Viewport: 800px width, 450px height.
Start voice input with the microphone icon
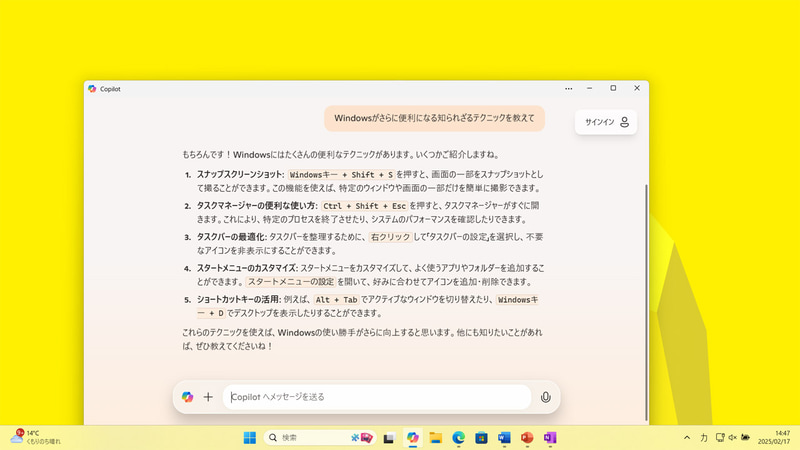pos(545,396)
